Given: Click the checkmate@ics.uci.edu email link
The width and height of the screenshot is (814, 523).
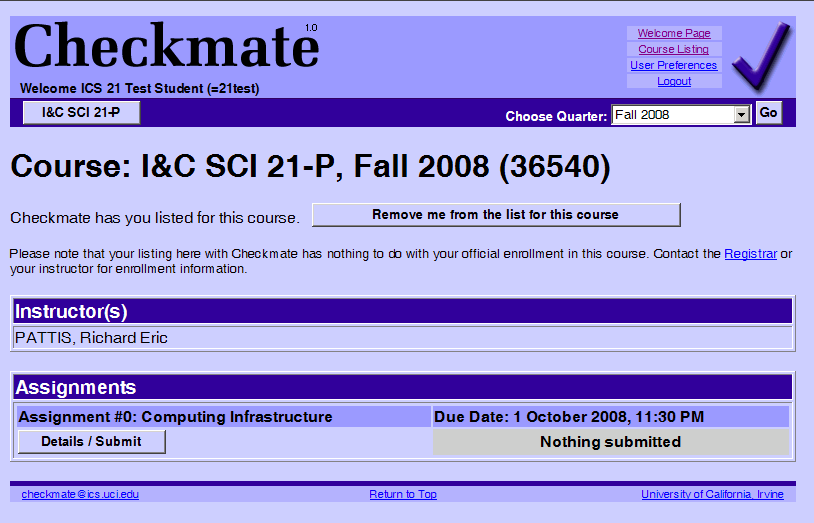Looking at the screenshot, I should pos(80,494).
